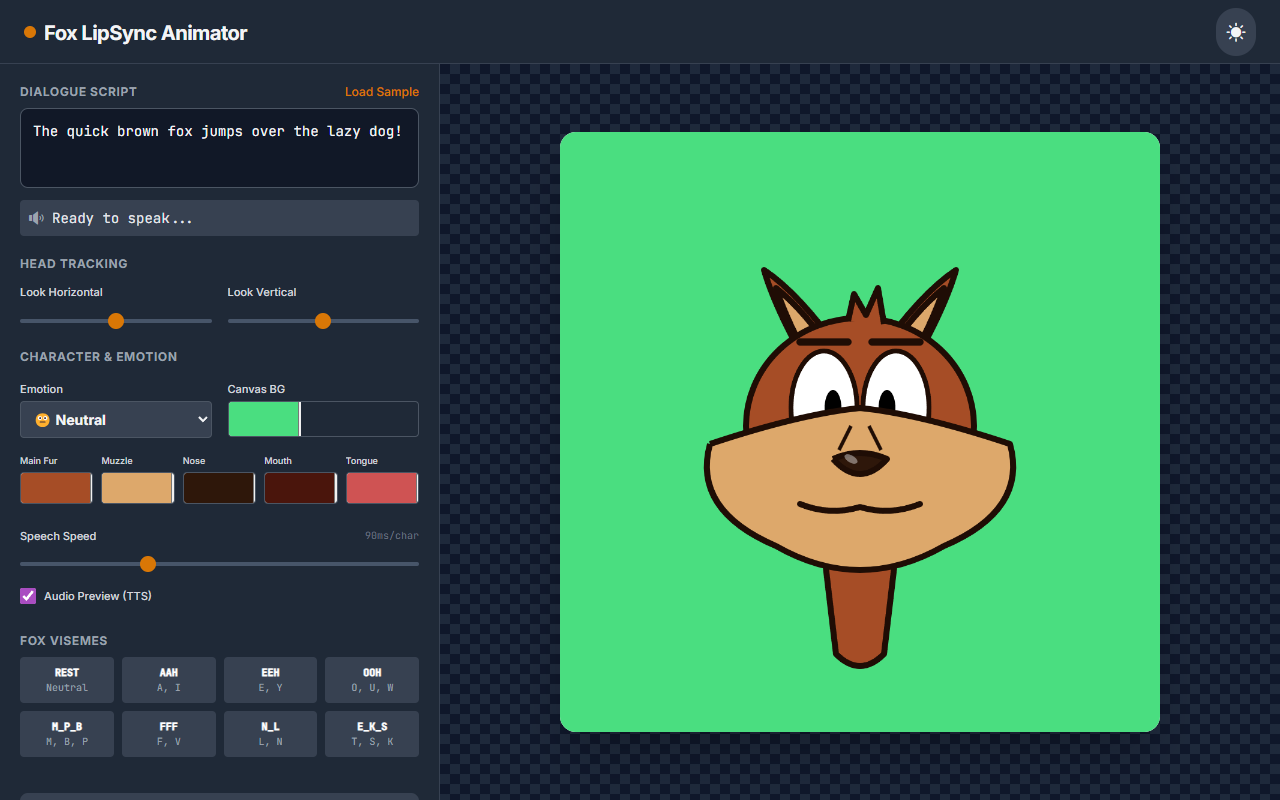
Task: Select the REST Neutral viseme
Action: click(x=66, y=680)
